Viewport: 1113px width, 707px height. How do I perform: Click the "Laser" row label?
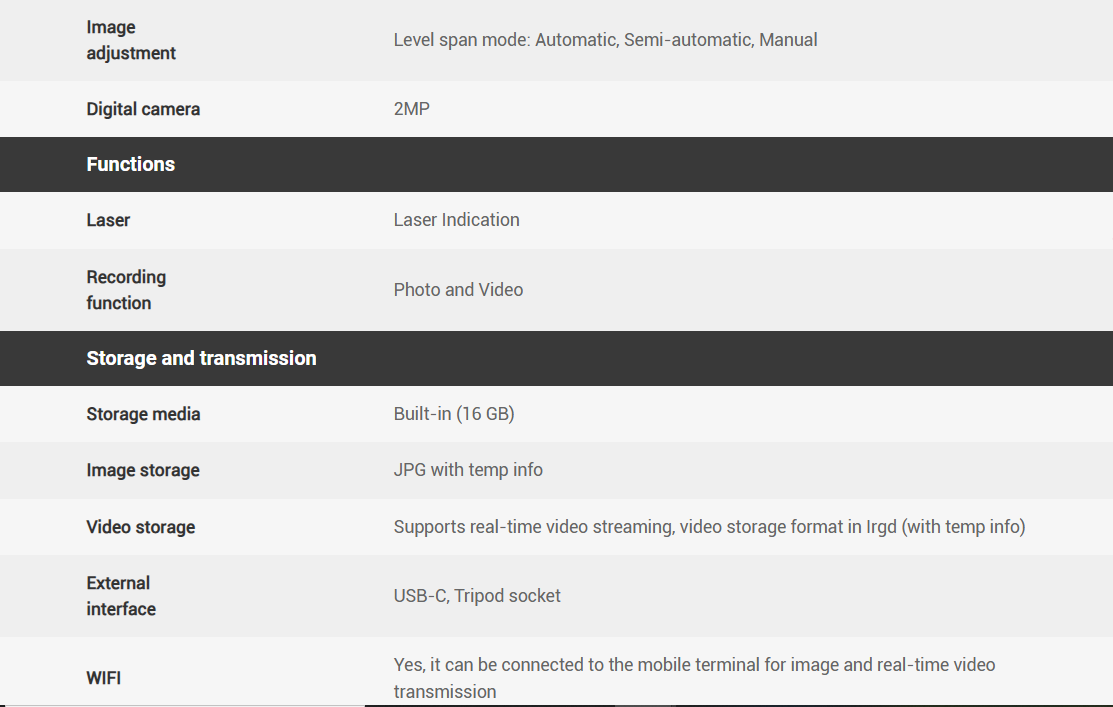click(x=108, y=220)
